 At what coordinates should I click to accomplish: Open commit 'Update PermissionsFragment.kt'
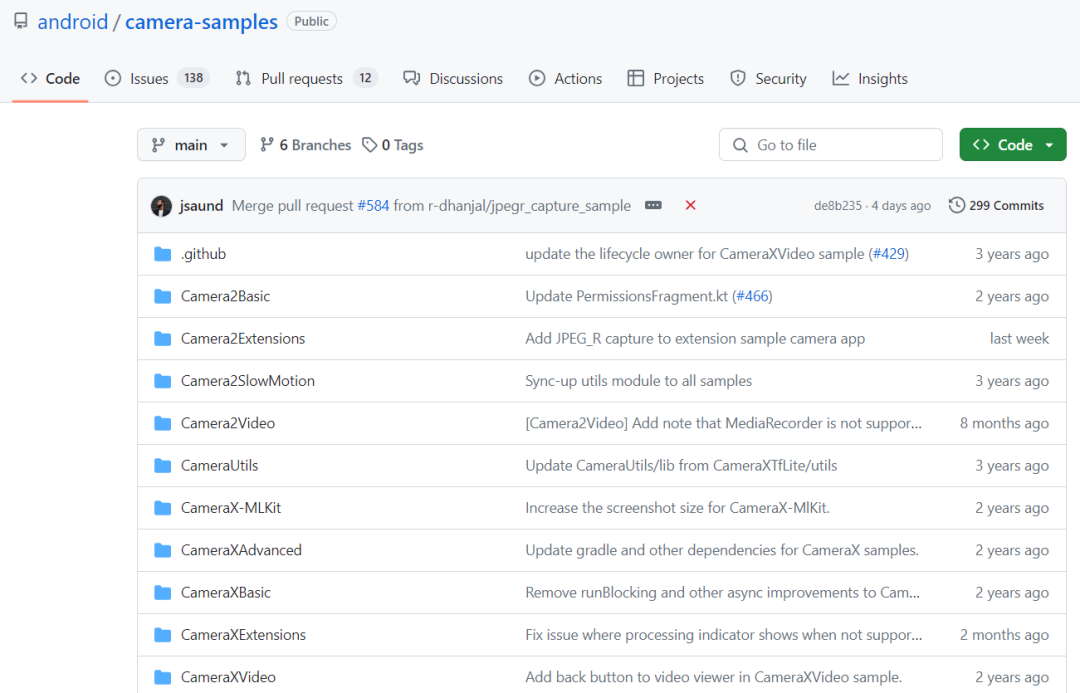point(626,296)
